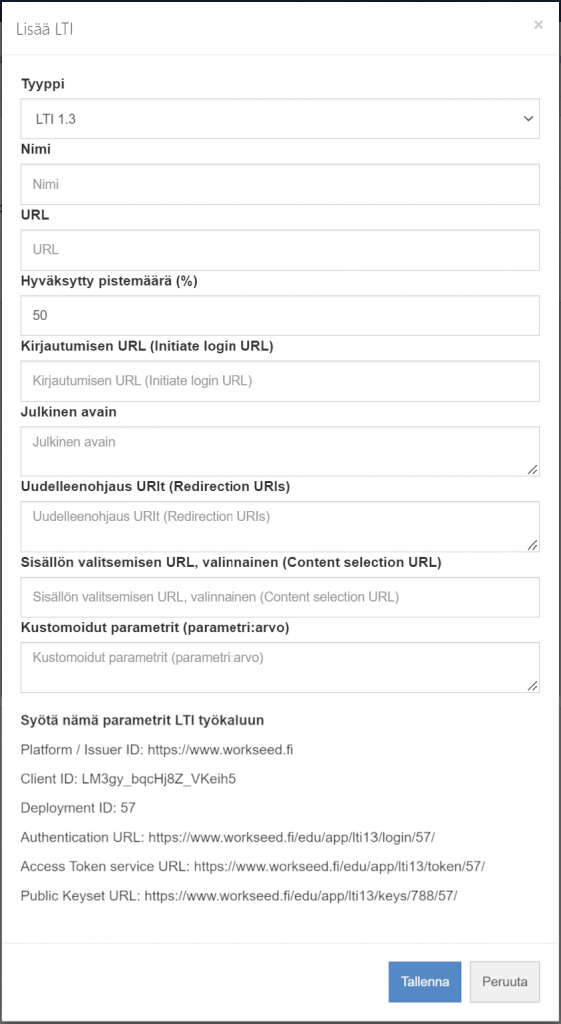Click into the URL text field
This screenshot has height=1024, width=561.
280,249
